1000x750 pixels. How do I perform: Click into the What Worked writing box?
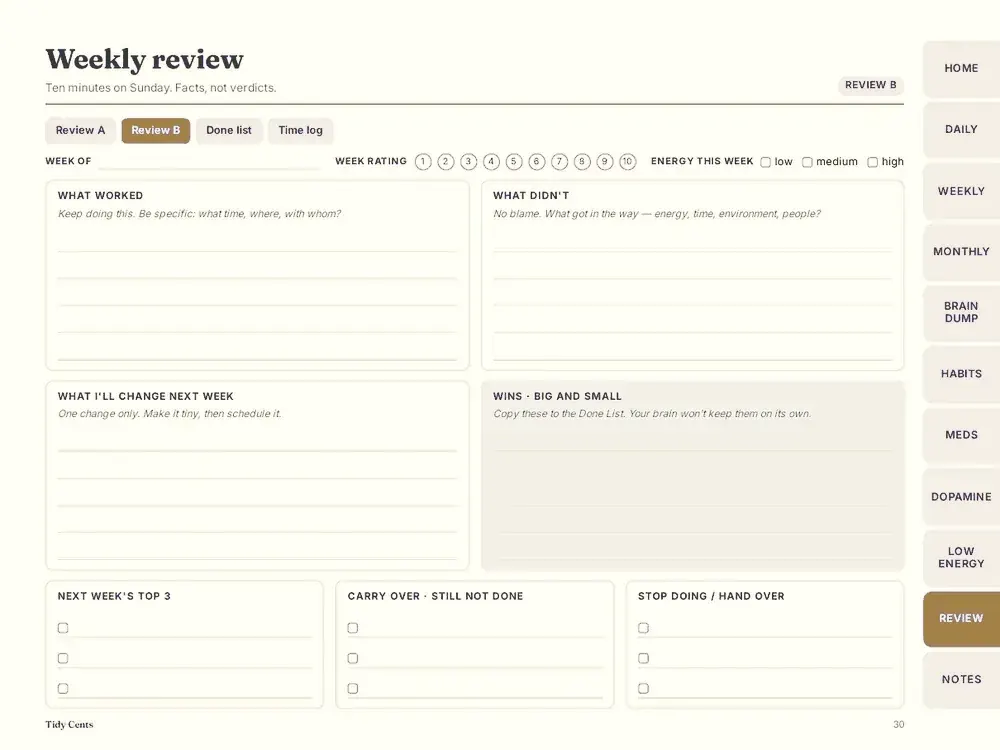[x=258, y=276]
